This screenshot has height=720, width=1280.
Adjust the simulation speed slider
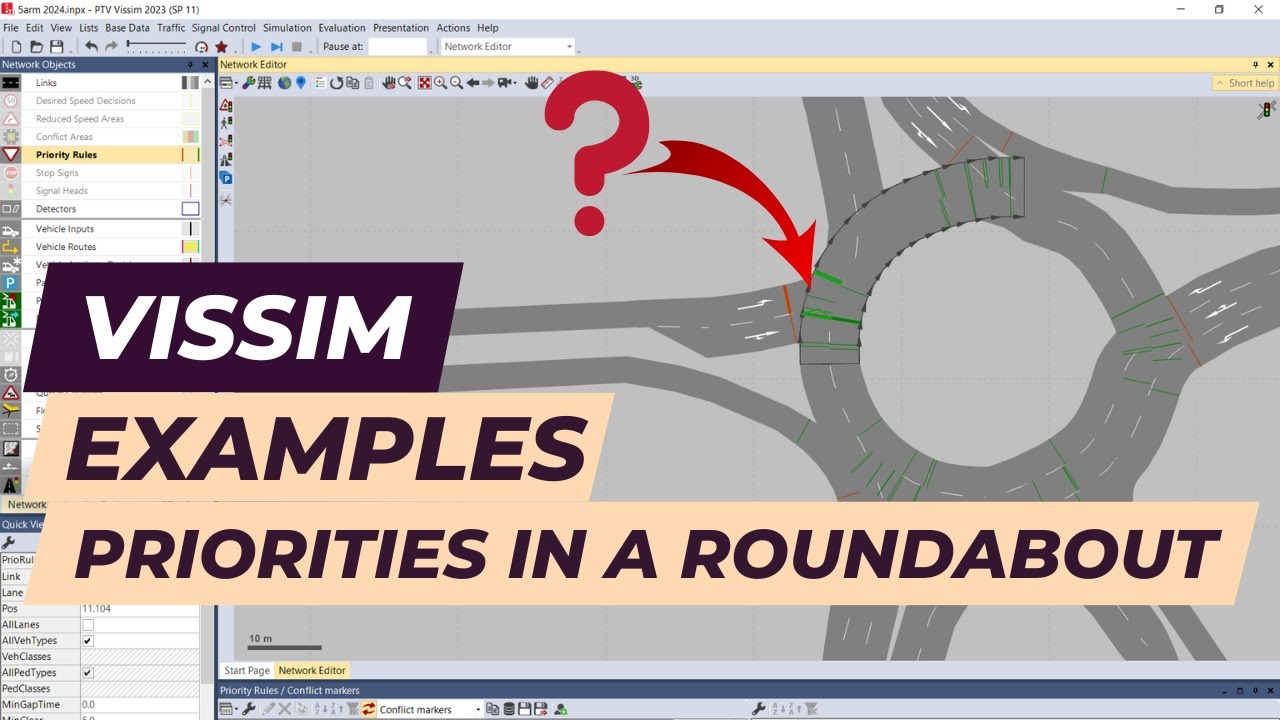156,46
